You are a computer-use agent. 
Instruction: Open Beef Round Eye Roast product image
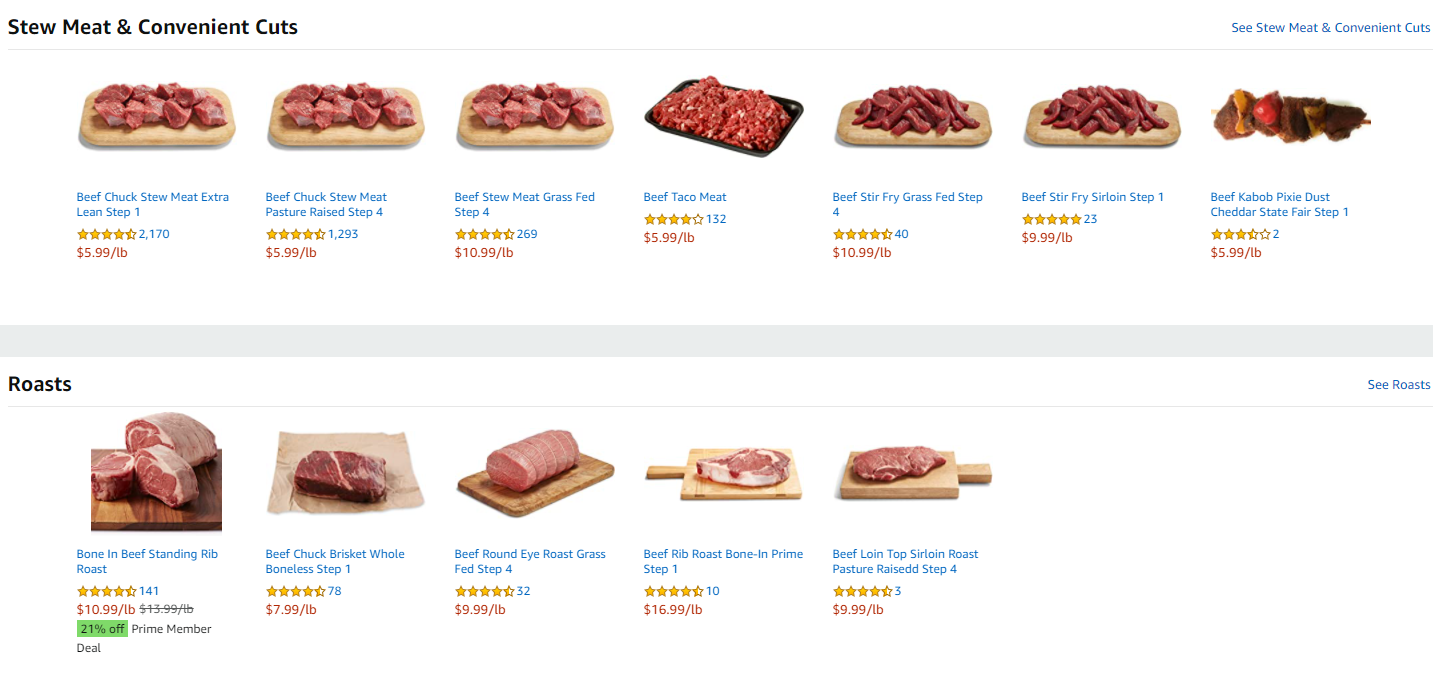click(534, 473)
